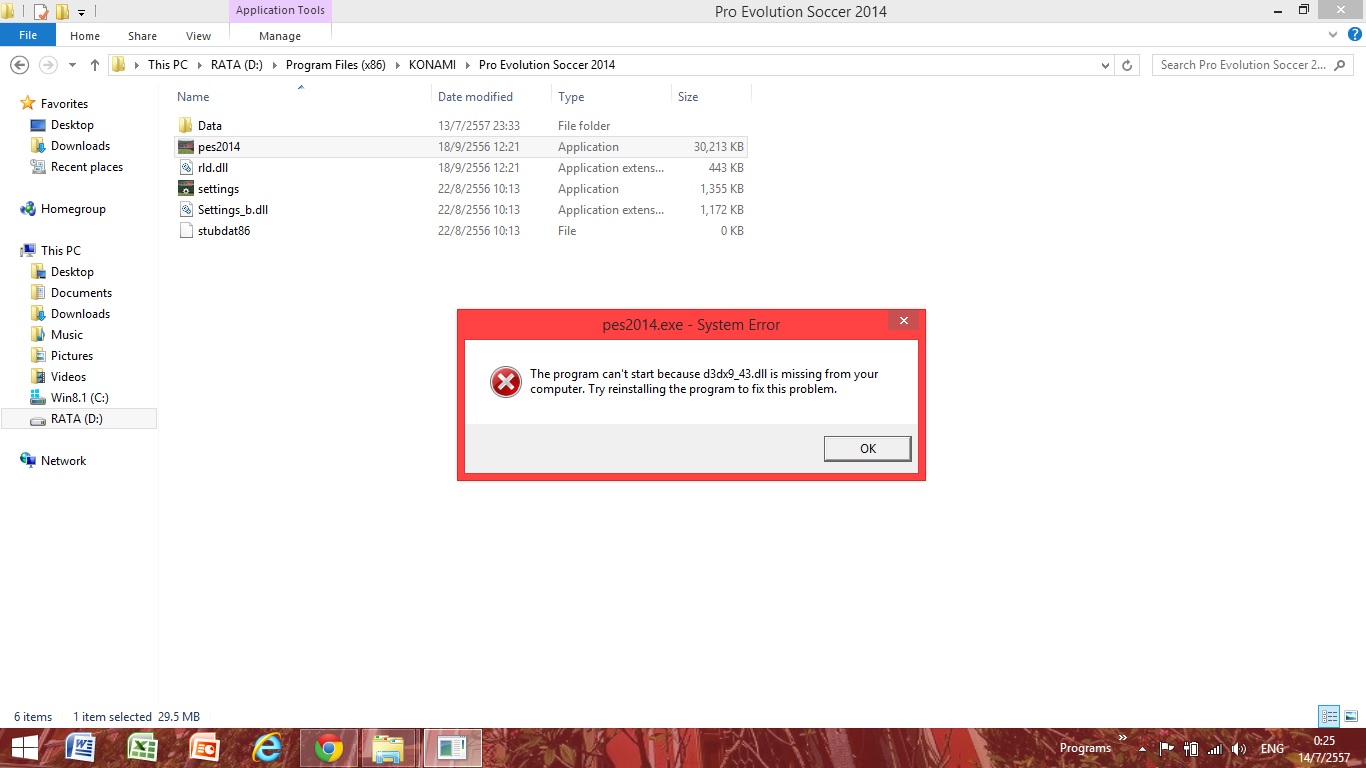Close the pes2014.exe System Error dialog

(x=903, y=321)
